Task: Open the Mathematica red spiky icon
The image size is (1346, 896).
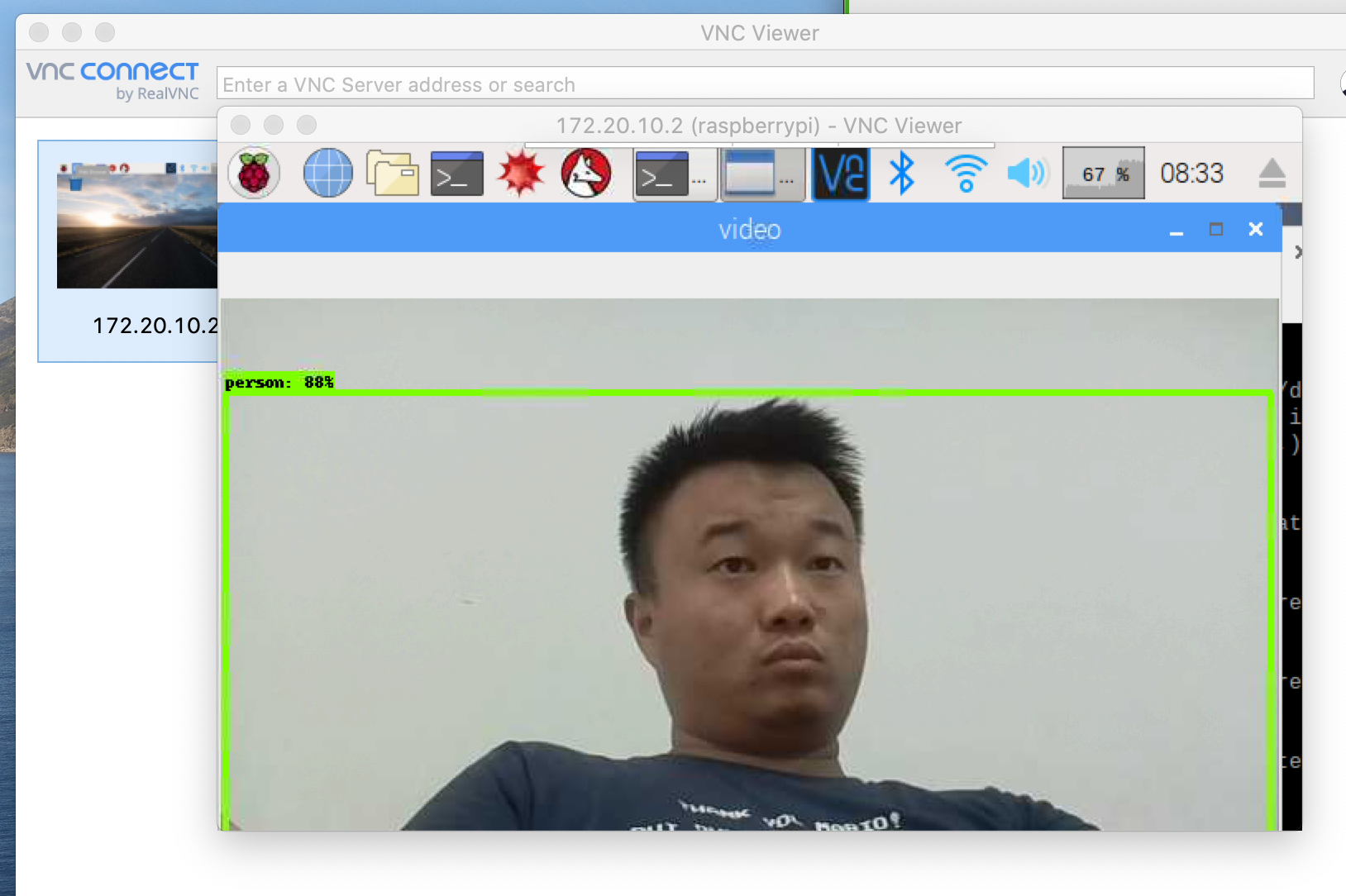Action: pyautogui.click(x=521, y=174)
